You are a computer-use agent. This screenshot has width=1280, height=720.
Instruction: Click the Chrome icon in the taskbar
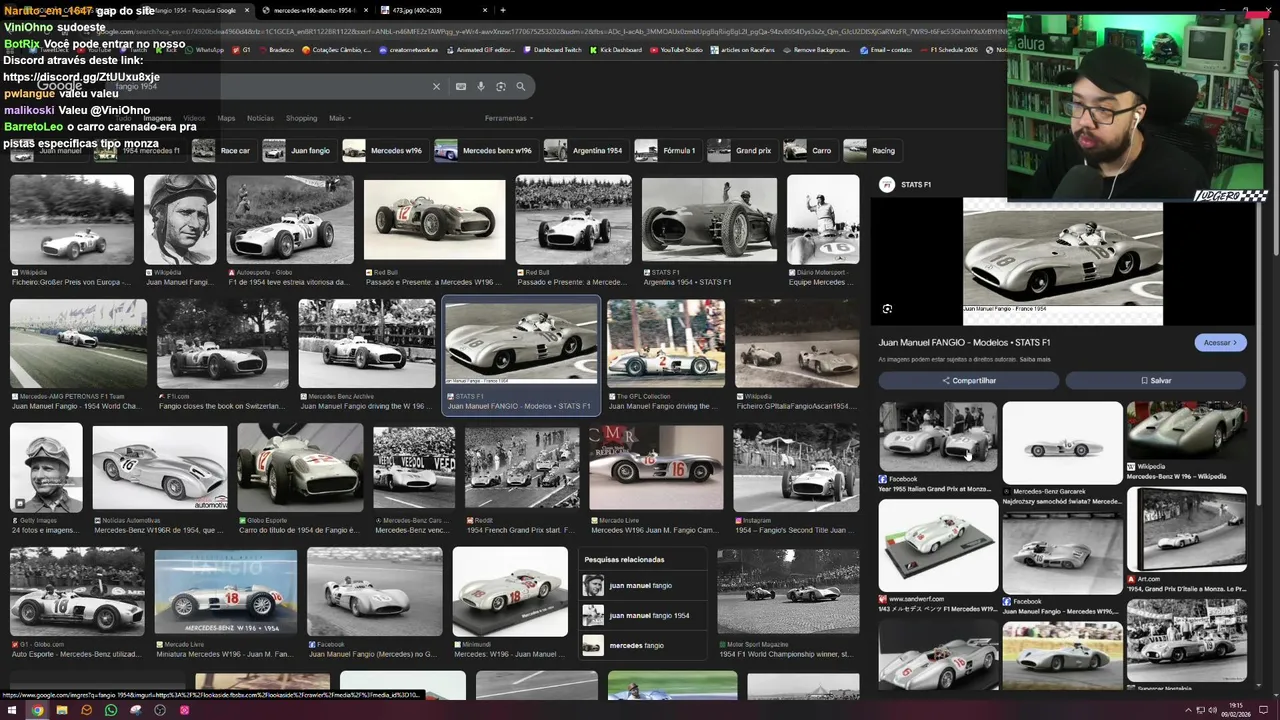coord(37,710)
